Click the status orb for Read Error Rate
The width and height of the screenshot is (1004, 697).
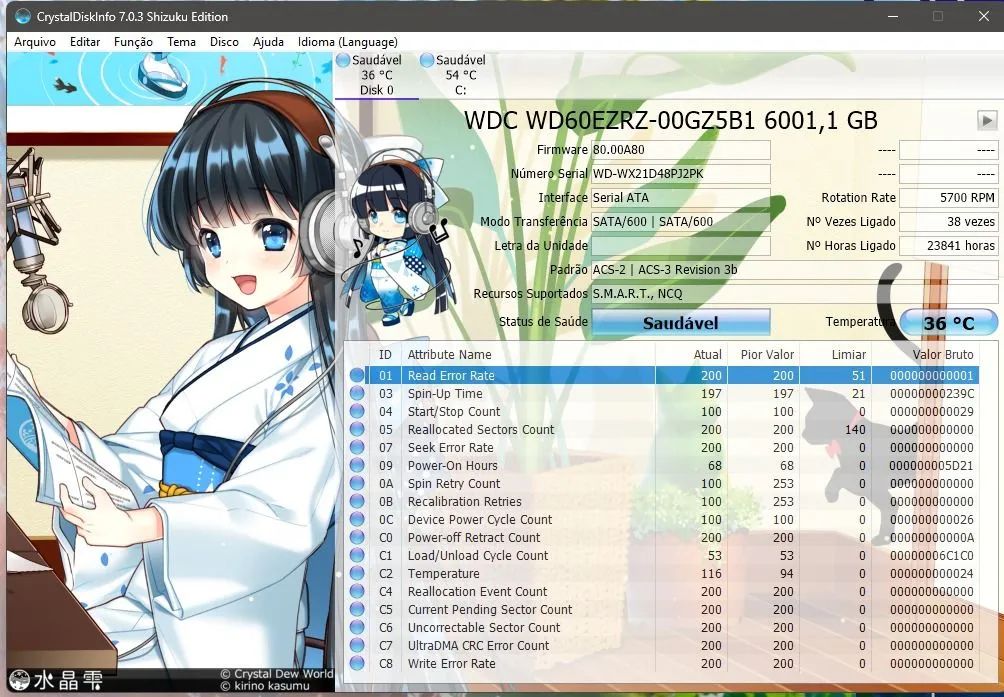(357, 376)
